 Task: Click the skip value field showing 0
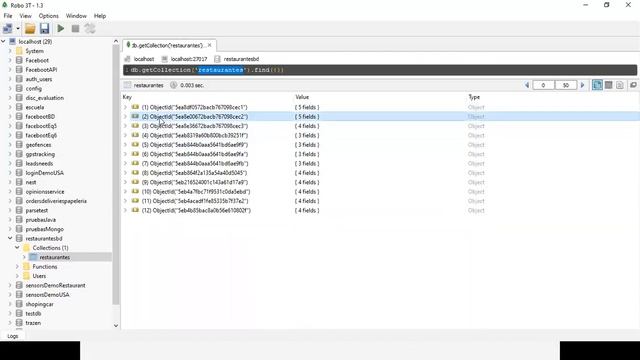coord(543,85)
